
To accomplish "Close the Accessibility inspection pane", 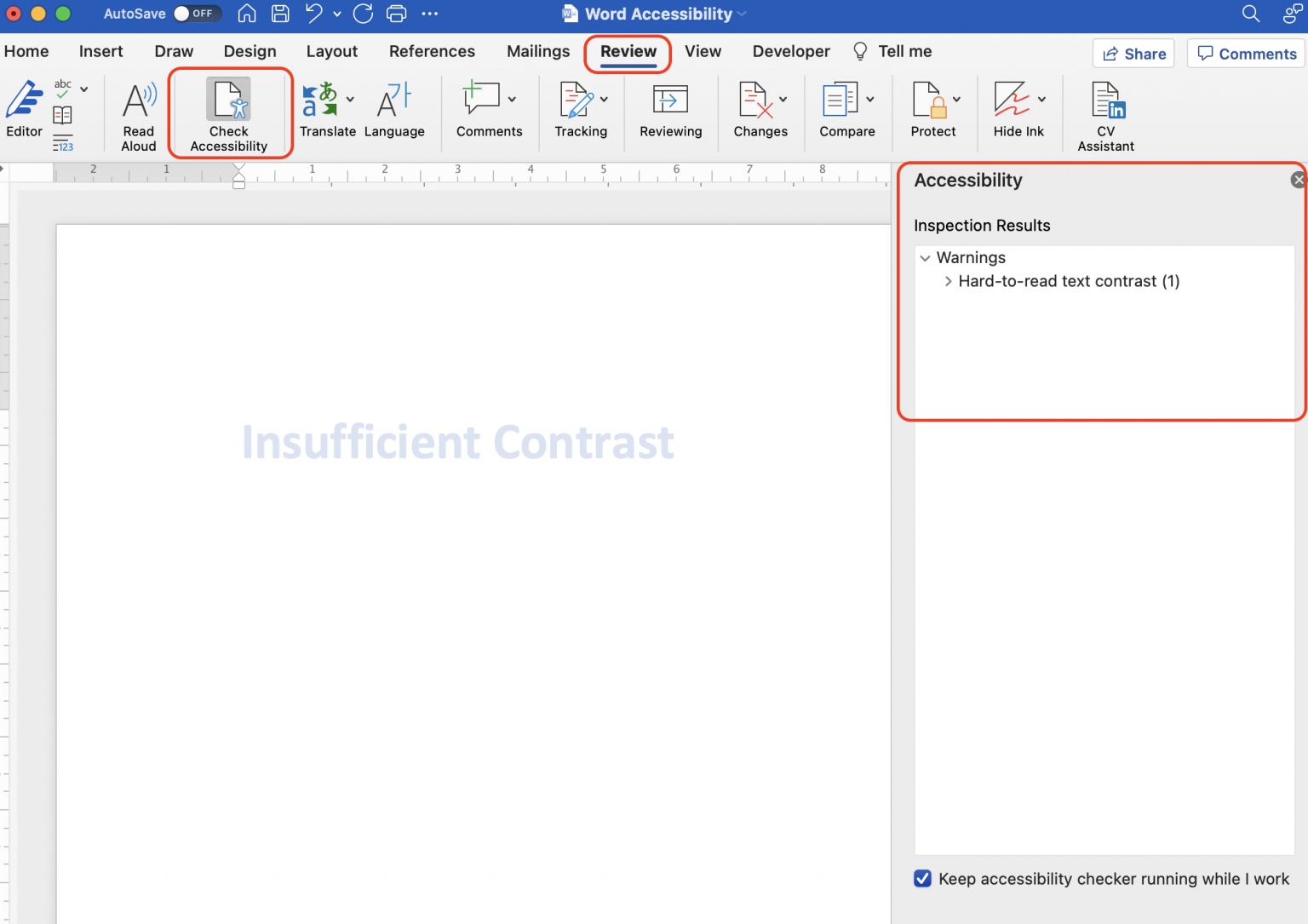I will 1297,180.
